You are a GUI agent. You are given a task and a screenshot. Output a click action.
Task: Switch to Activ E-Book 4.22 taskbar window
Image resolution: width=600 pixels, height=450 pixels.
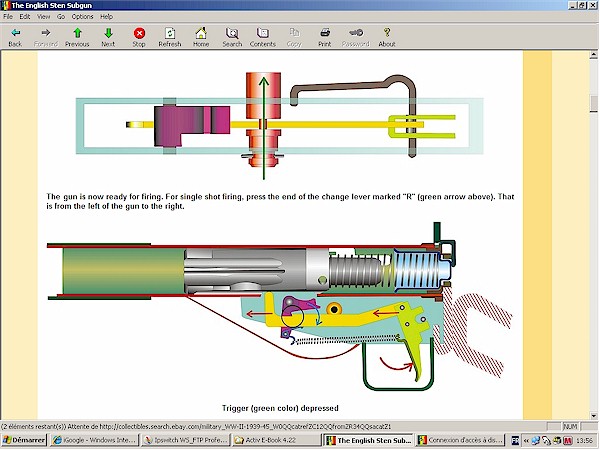coord(276,440)
